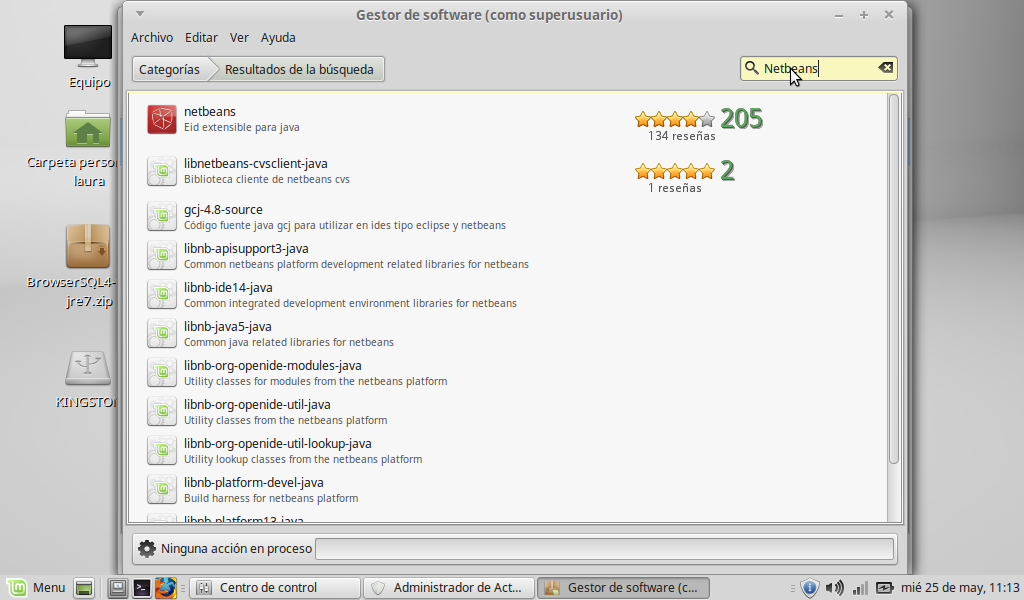The width and height of the screenshot is (1024, 600).
Task: Open the Ayuda menu
Action: click(278, 37)
